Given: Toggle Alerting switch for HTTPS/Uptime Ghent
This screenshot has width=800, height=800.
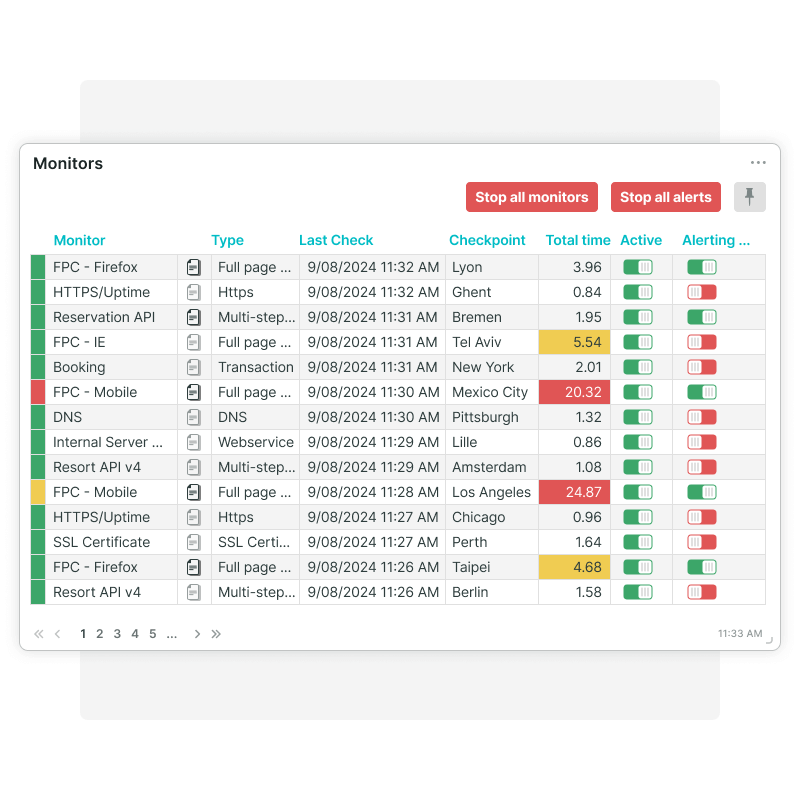Looking at the screenshot, I should click(x=702, y=292).
